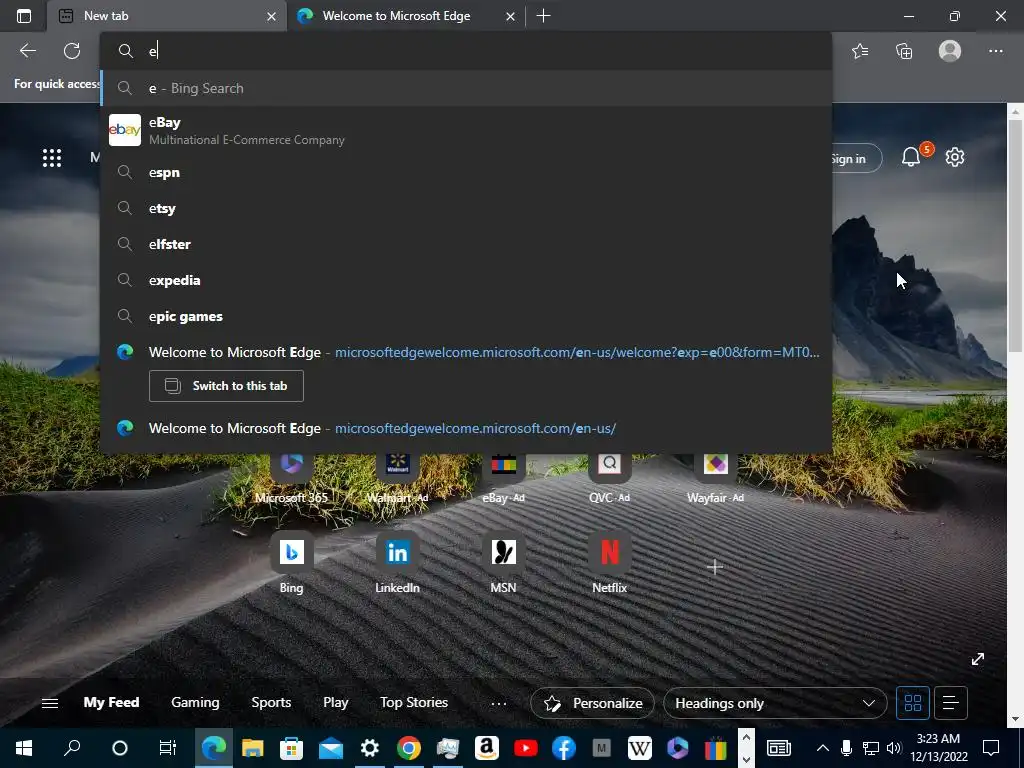Open the profile avatar icon
The image size is (1024, 768).
[x=950, y=51]
